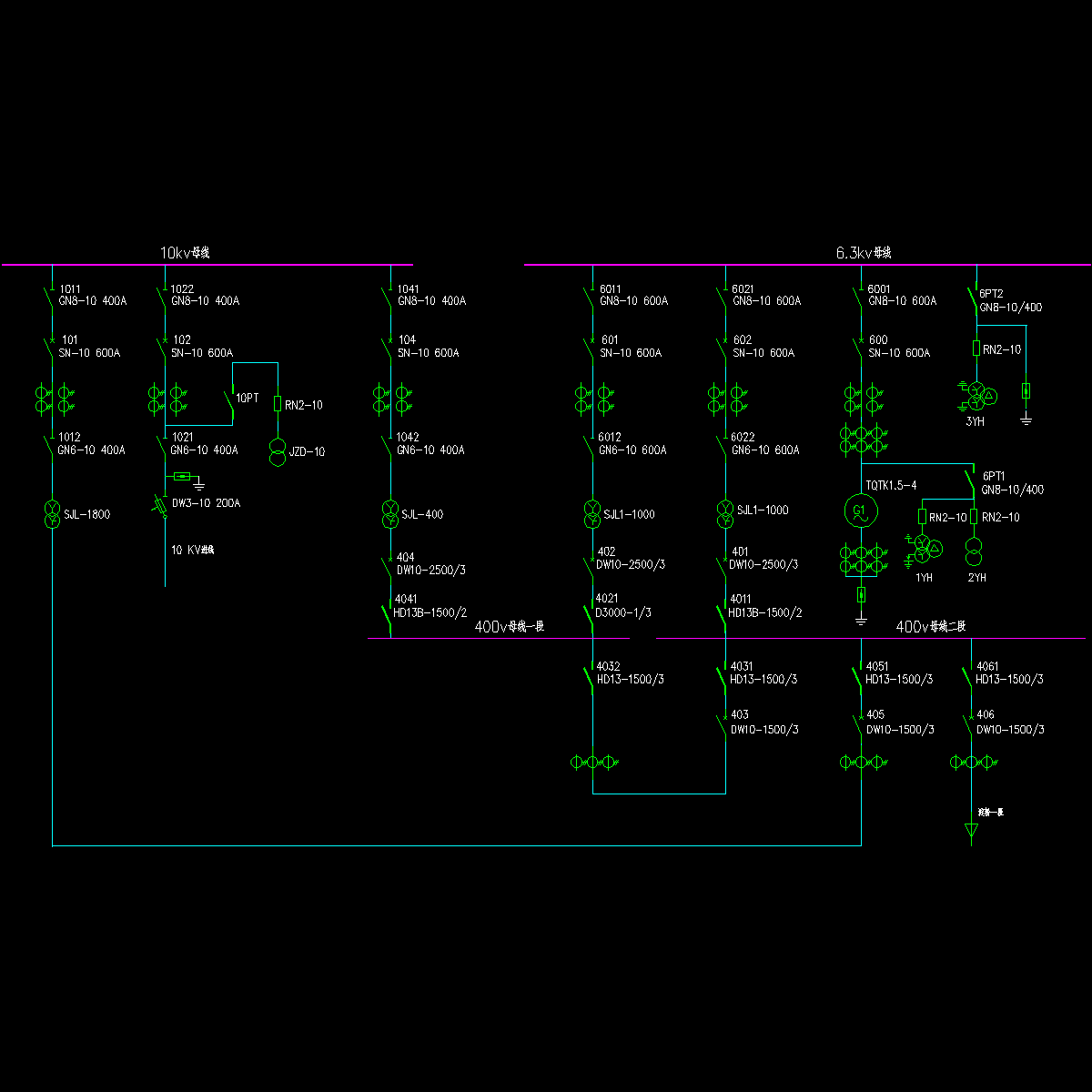Click the G1 generator symbol
1092x1092 pixels.
859,511
